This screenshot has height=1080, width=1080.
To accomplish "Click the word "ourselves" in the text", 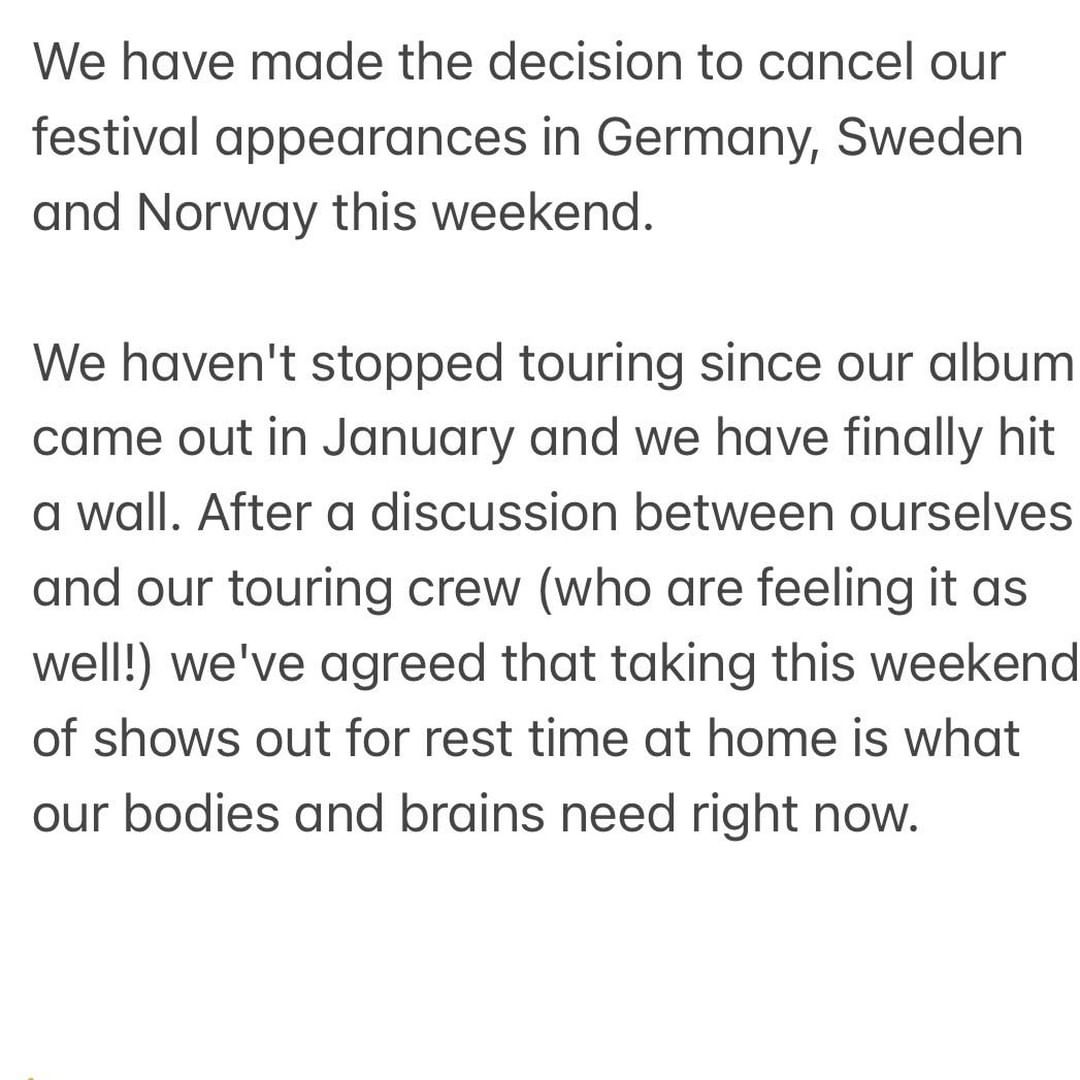I will pyautogui.click(x=961, y=515).
